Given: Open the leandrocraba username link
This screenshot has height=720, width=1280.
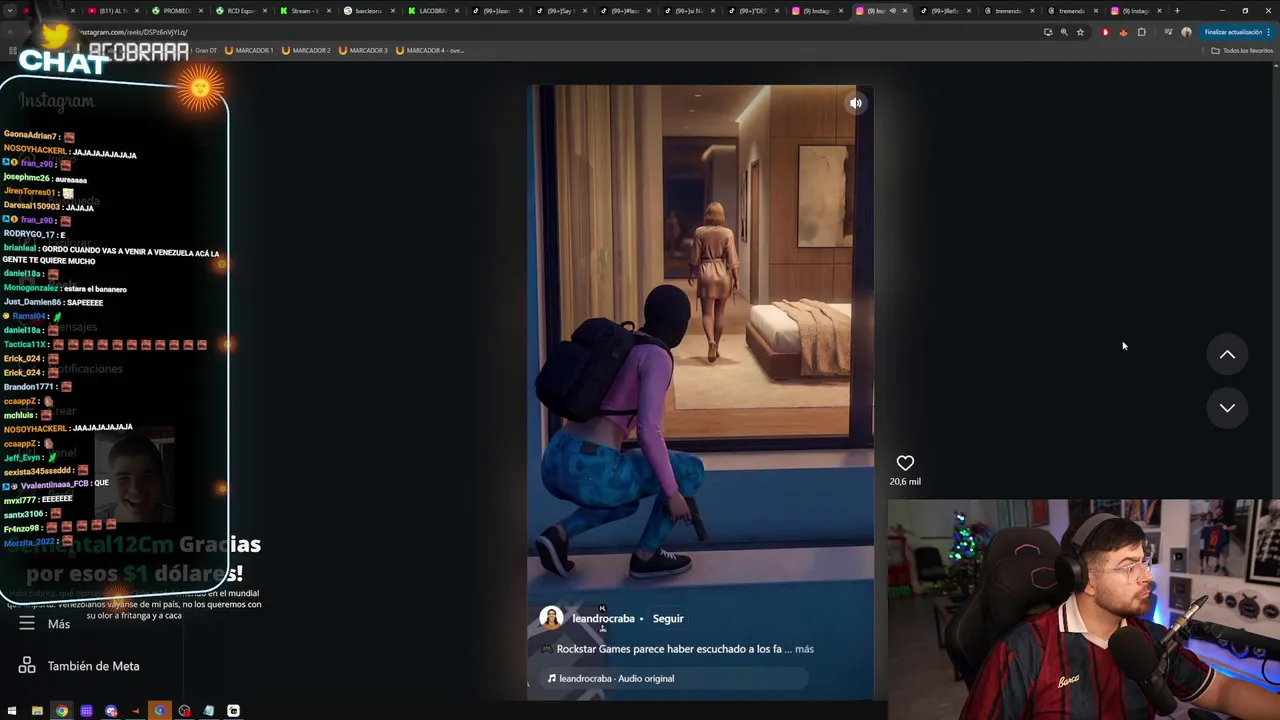Looking at the screenshot, I should 603,619.
